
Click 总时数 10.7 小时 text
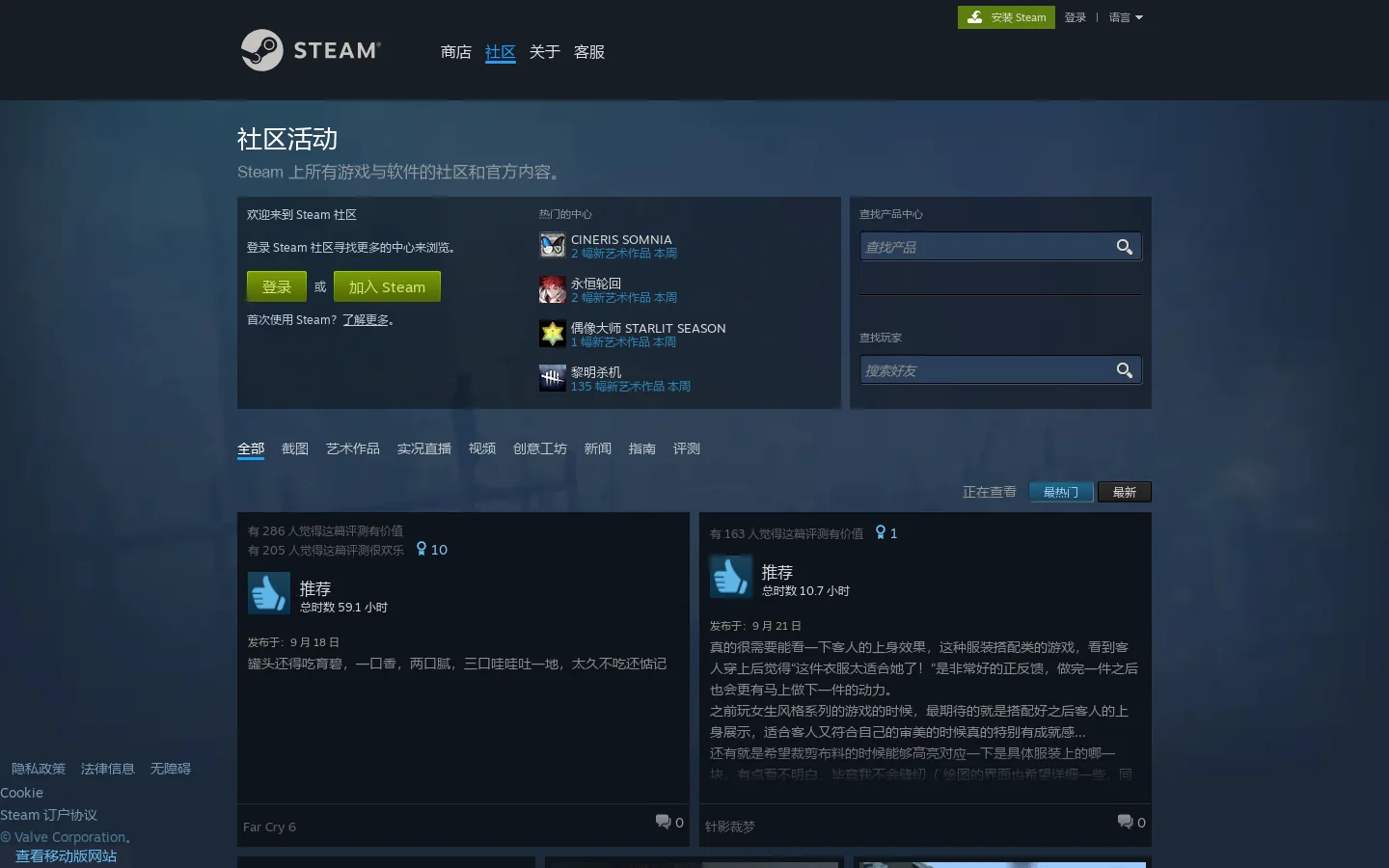pos(805,591)
